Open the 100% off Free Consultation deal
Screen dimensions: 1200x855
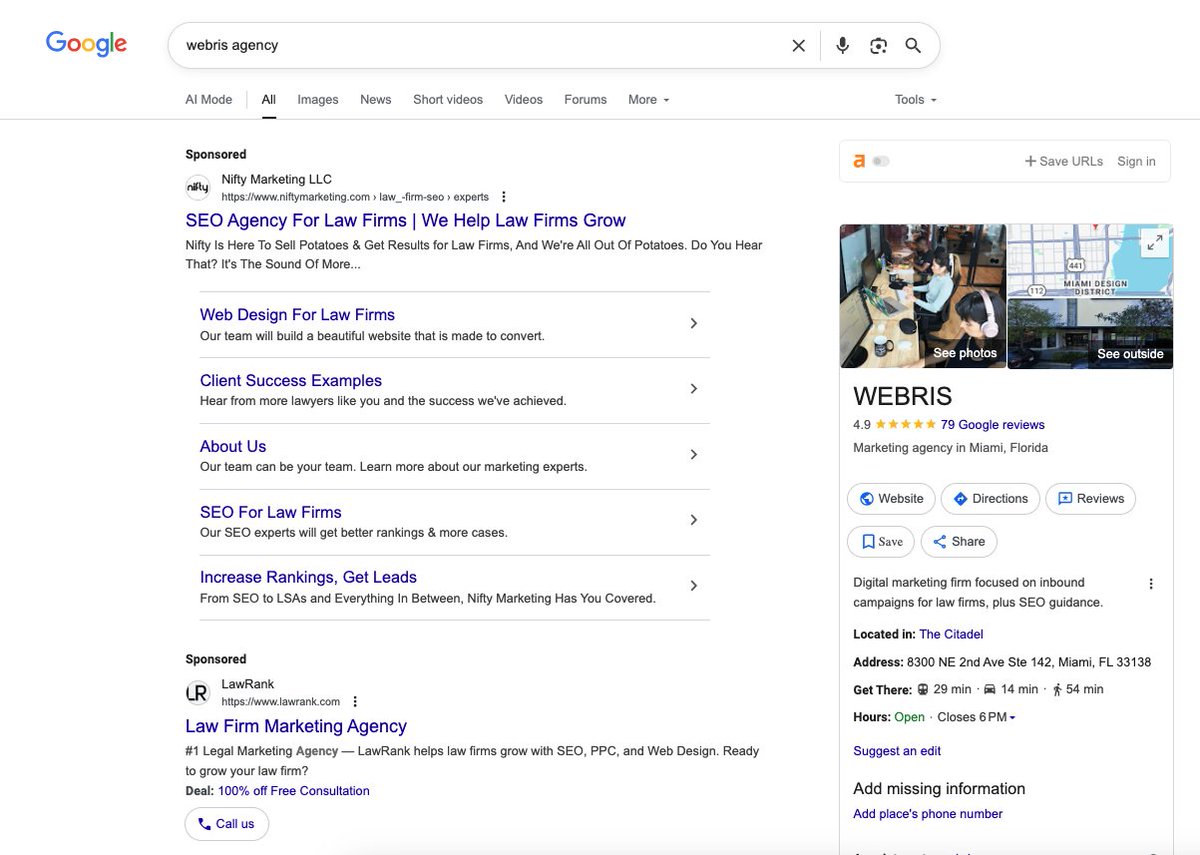pyautogui.click(x=294, y=791)
